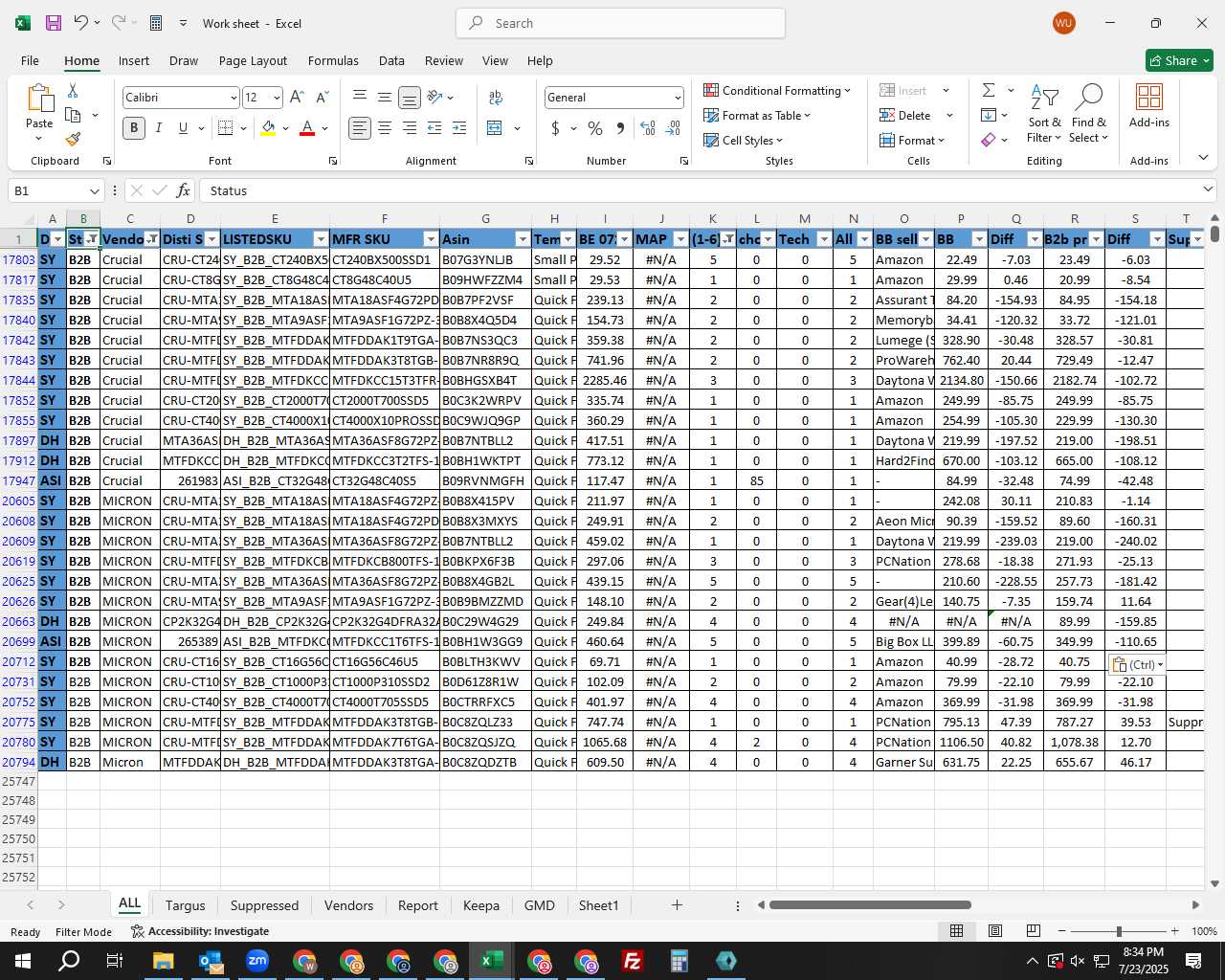Click the AutoSum sigma icon
1225x980 pixels.
(x=989, y=90)
